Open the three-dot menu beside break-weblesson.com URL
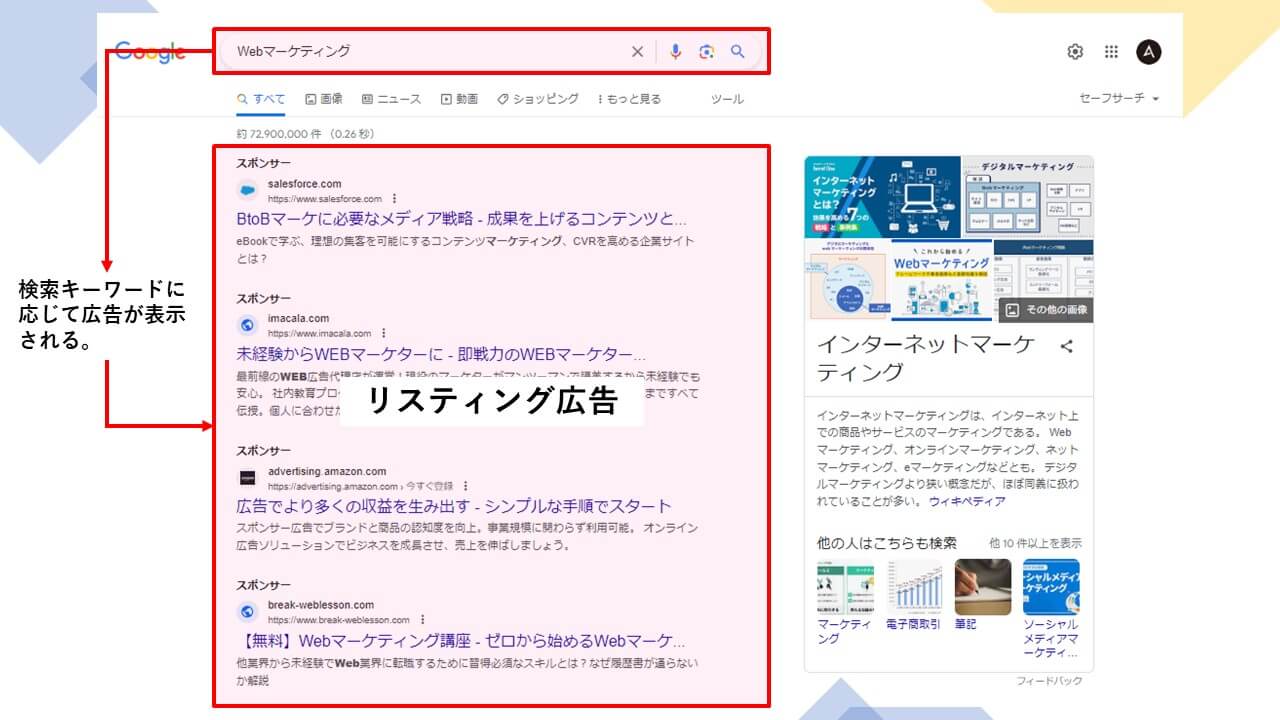Screen dimensions: 1280x720 (x=422, y=620)
